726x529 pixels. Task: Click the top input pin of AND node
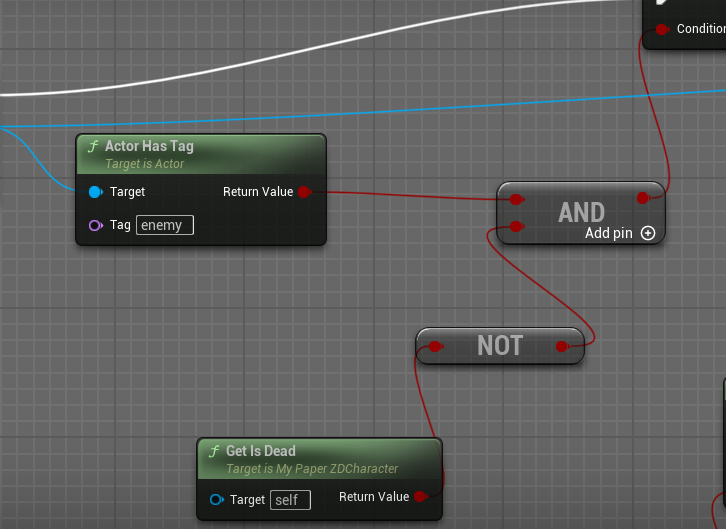coord(516,199)
